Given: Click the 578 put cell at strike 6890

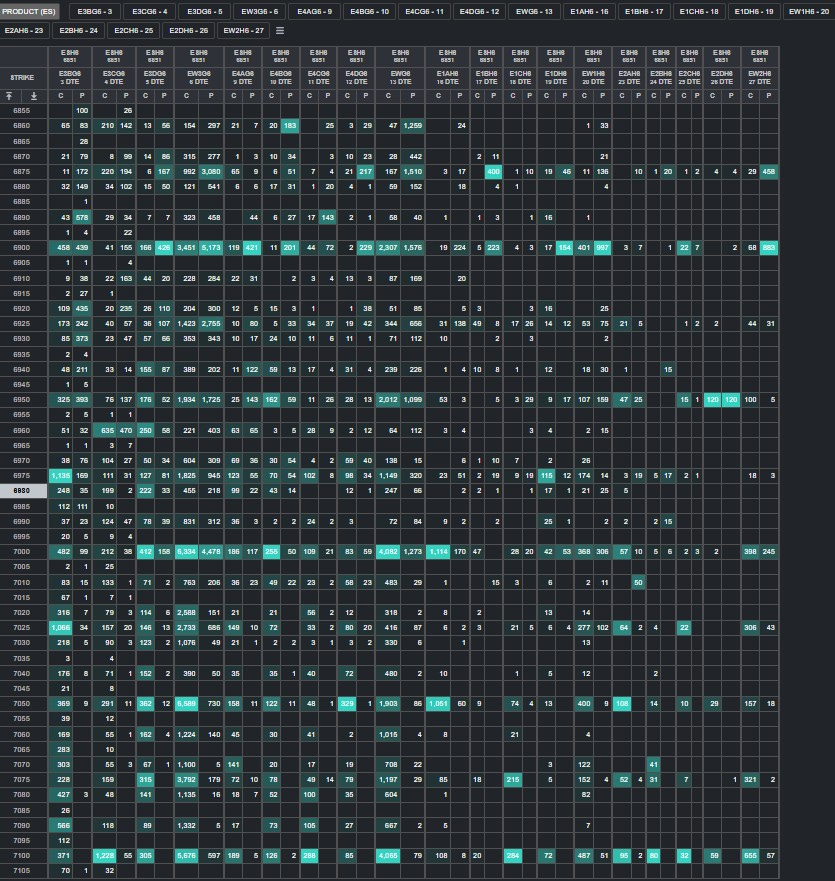Looking at the screenshot, I should click(82, 217).
